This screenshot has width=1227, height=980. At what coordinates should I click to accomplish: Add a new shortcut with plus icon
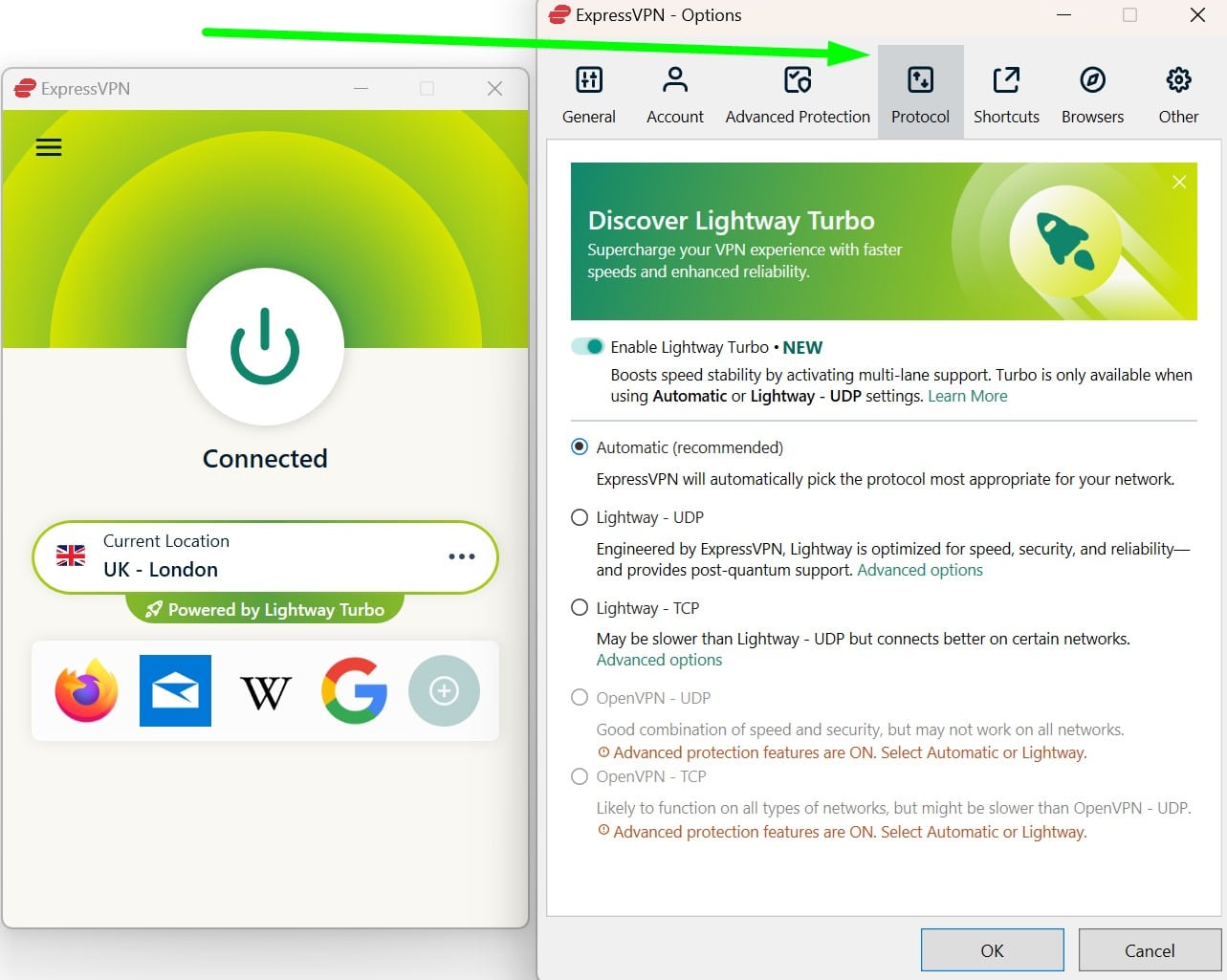pyautogui.click(x=444, y=690)
